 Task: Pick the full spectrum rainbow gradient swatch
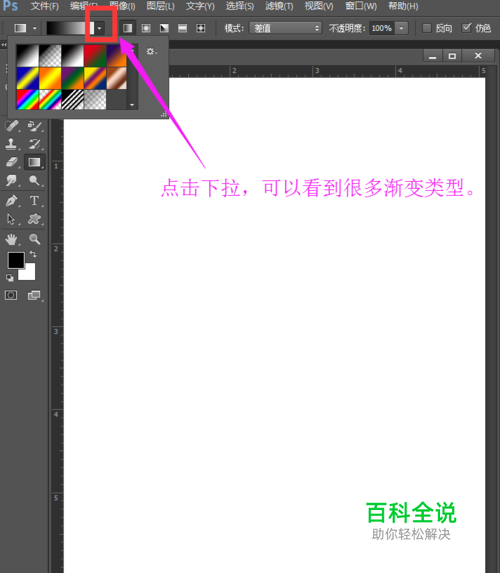pyautogui.click(x=27, y=99)
